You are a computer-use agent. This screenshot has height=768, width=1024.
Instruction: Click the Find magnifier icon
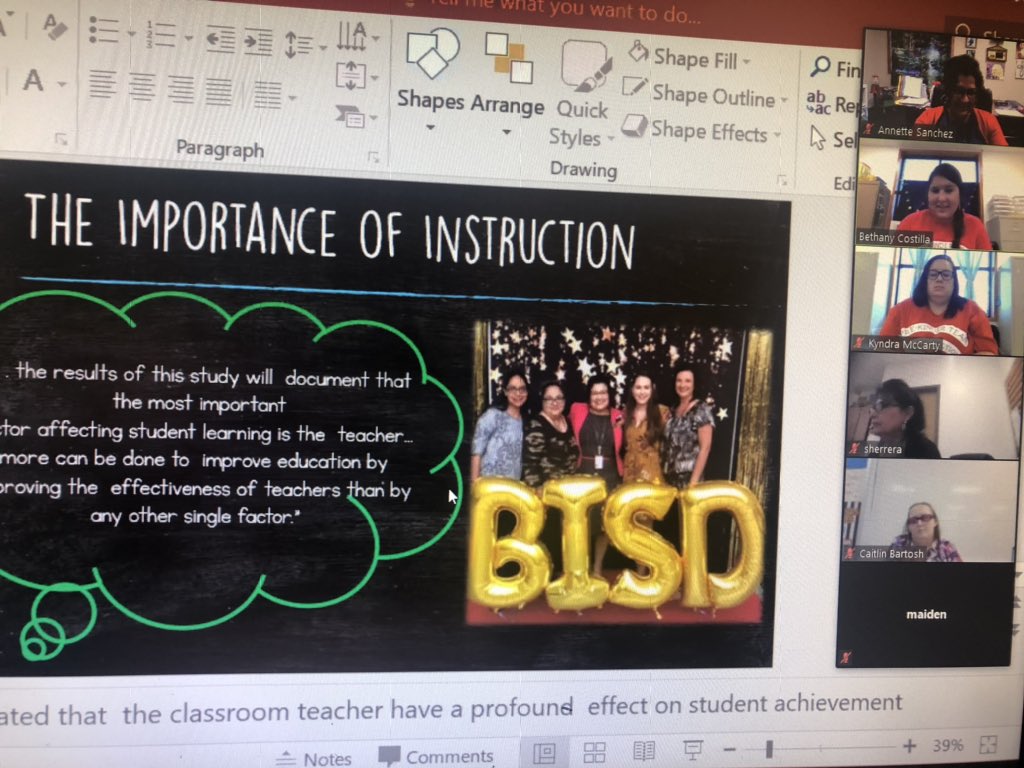pos(820,66)
